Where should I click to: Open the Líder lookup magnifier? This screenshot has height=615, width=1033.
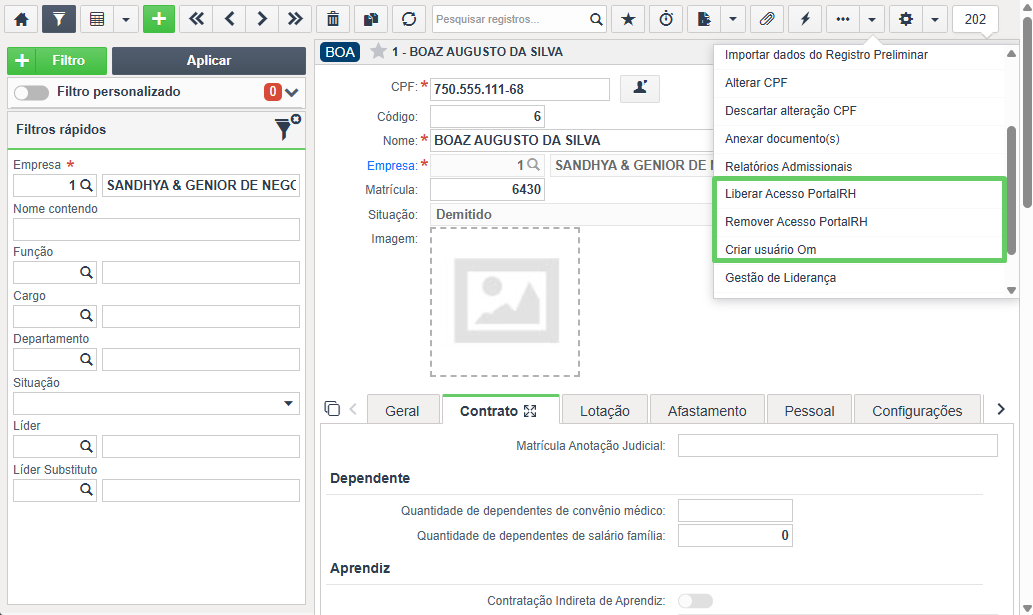(86, 446)
